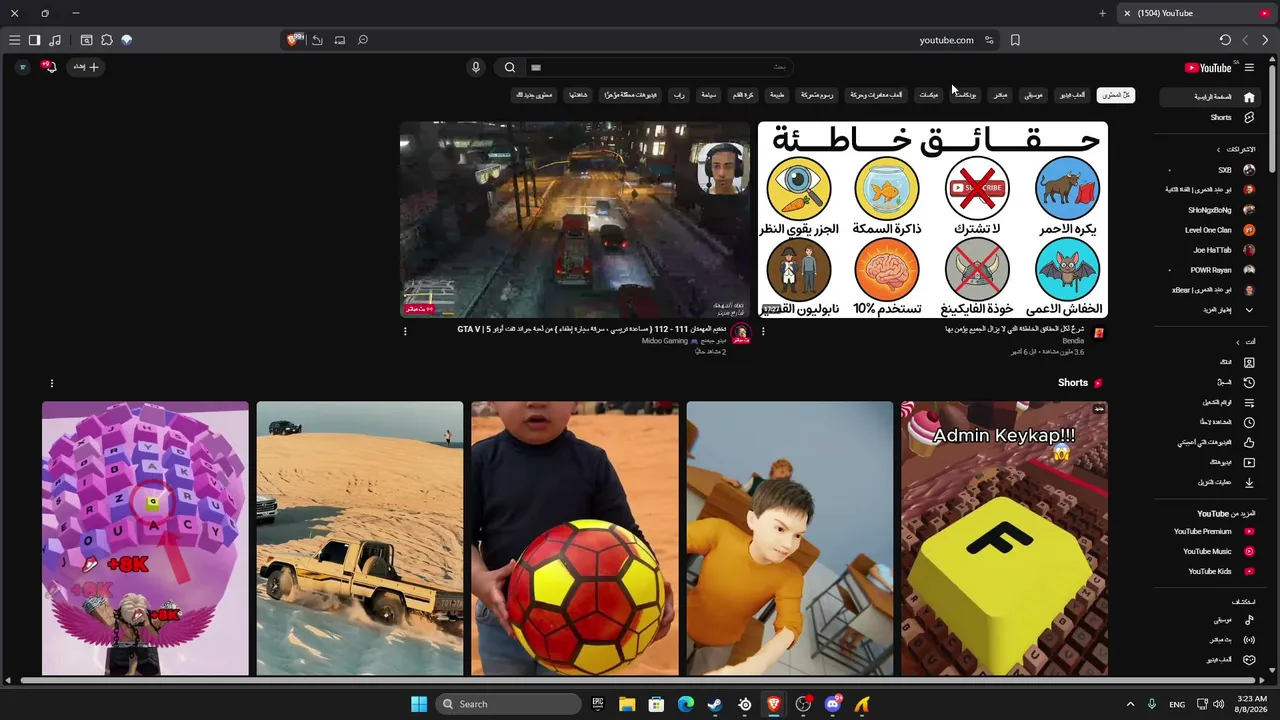
Task: Show hidden icons in system tray
Action: pyautogui.click(x=1131, y=704)
